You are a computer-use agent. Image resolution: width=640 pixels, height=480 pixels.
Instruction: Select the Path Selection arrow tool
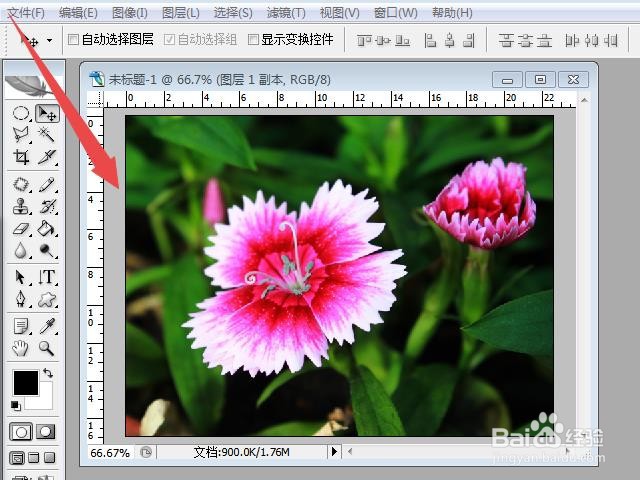tap(21, 277)
